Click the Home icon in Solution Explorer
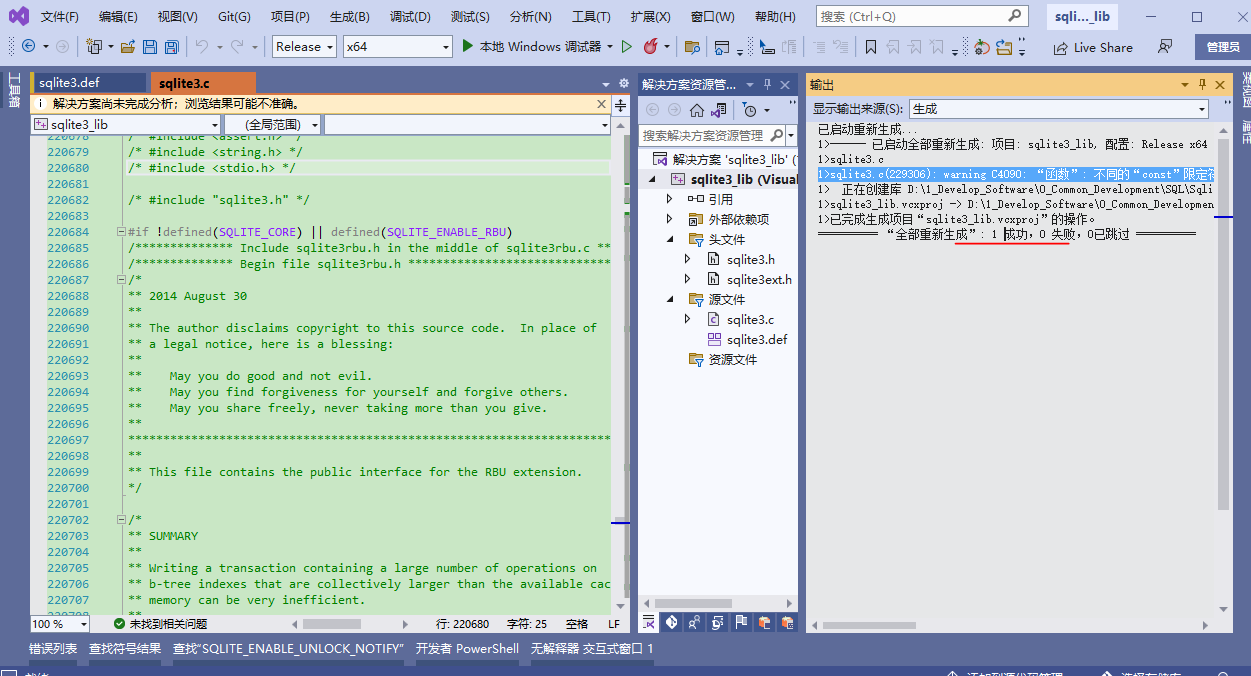Viewport: 1251px width, 676px height. click(697, 110)
